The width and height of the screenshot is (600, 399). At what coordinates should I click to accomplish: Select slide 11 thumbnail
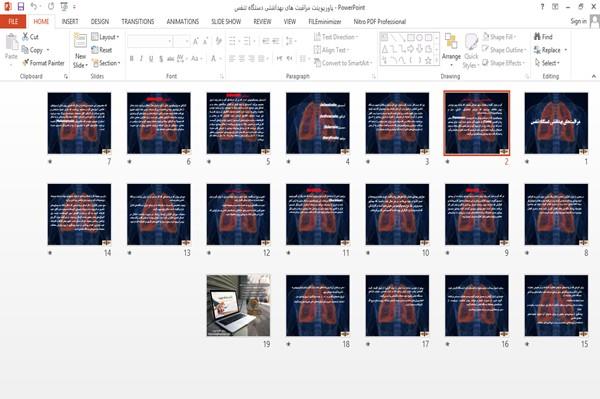pyautogui.click(x=318, y=214)
